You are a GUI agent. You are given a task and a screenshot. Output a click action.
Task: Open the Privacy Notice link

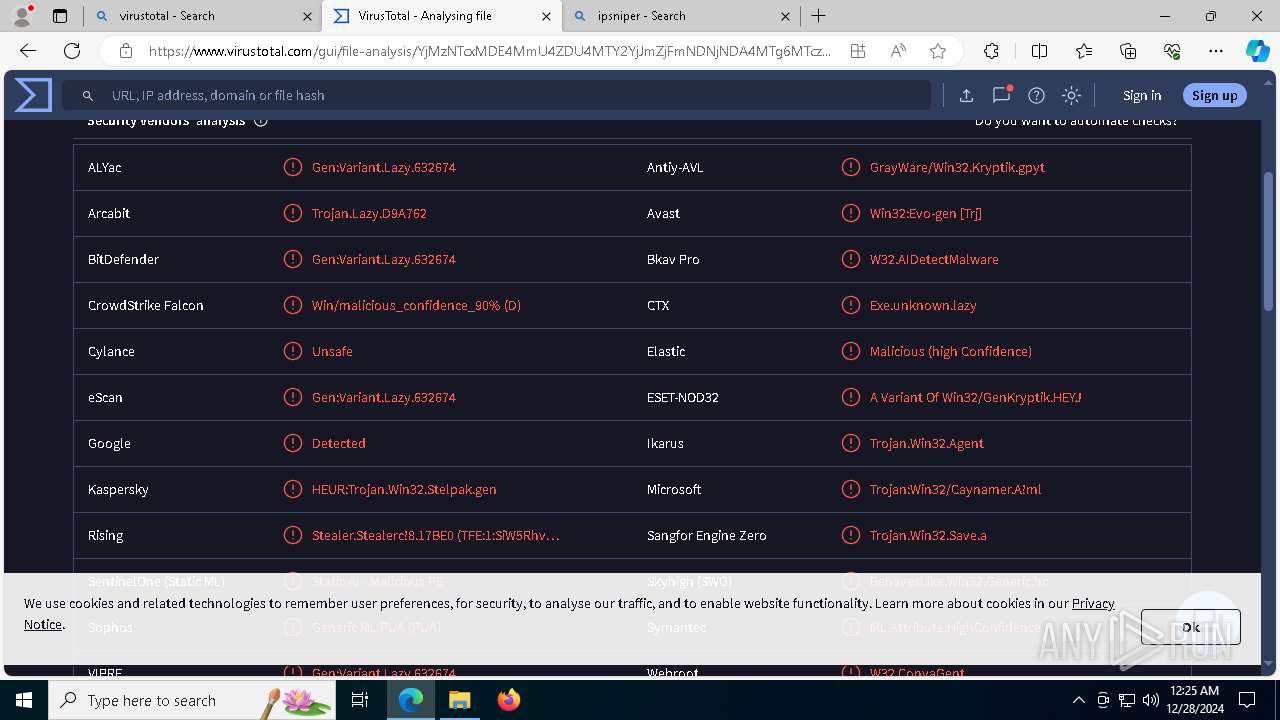tap(1093, 603)
